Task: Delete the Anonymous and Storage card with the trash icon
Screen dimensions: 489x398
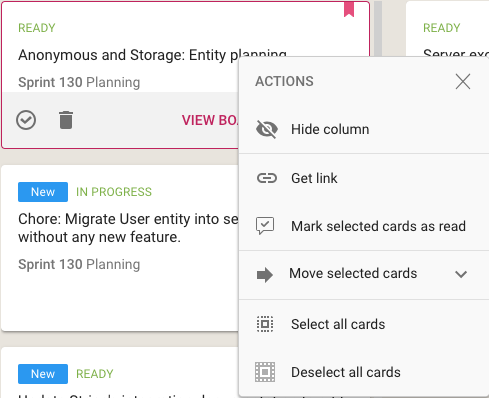Action: pos(66,120)
